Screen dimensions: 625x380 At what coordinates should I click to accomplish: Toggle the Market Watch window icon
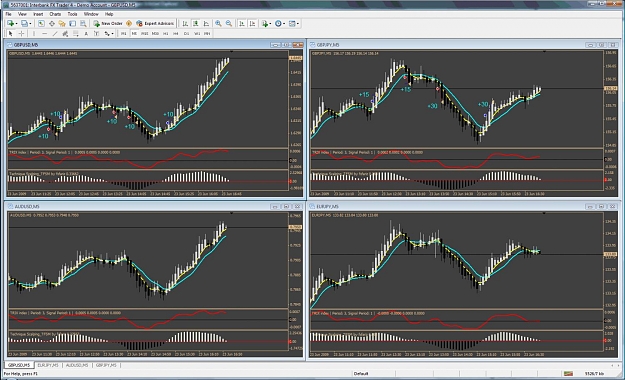pyautogui.click(x=41, y=24)
